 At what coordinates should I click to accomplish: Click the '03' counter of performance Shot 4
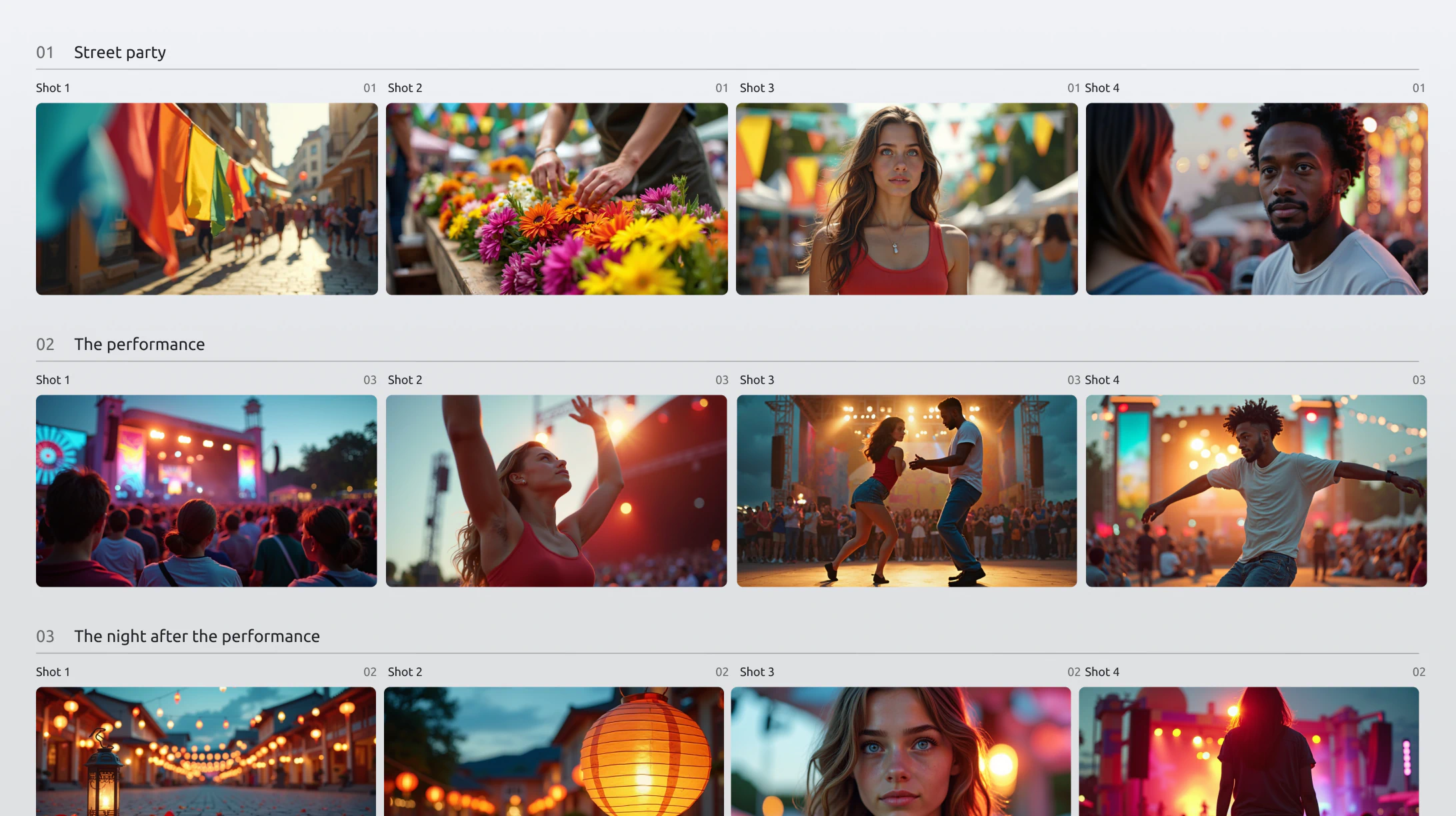[x=1419, y=380]
